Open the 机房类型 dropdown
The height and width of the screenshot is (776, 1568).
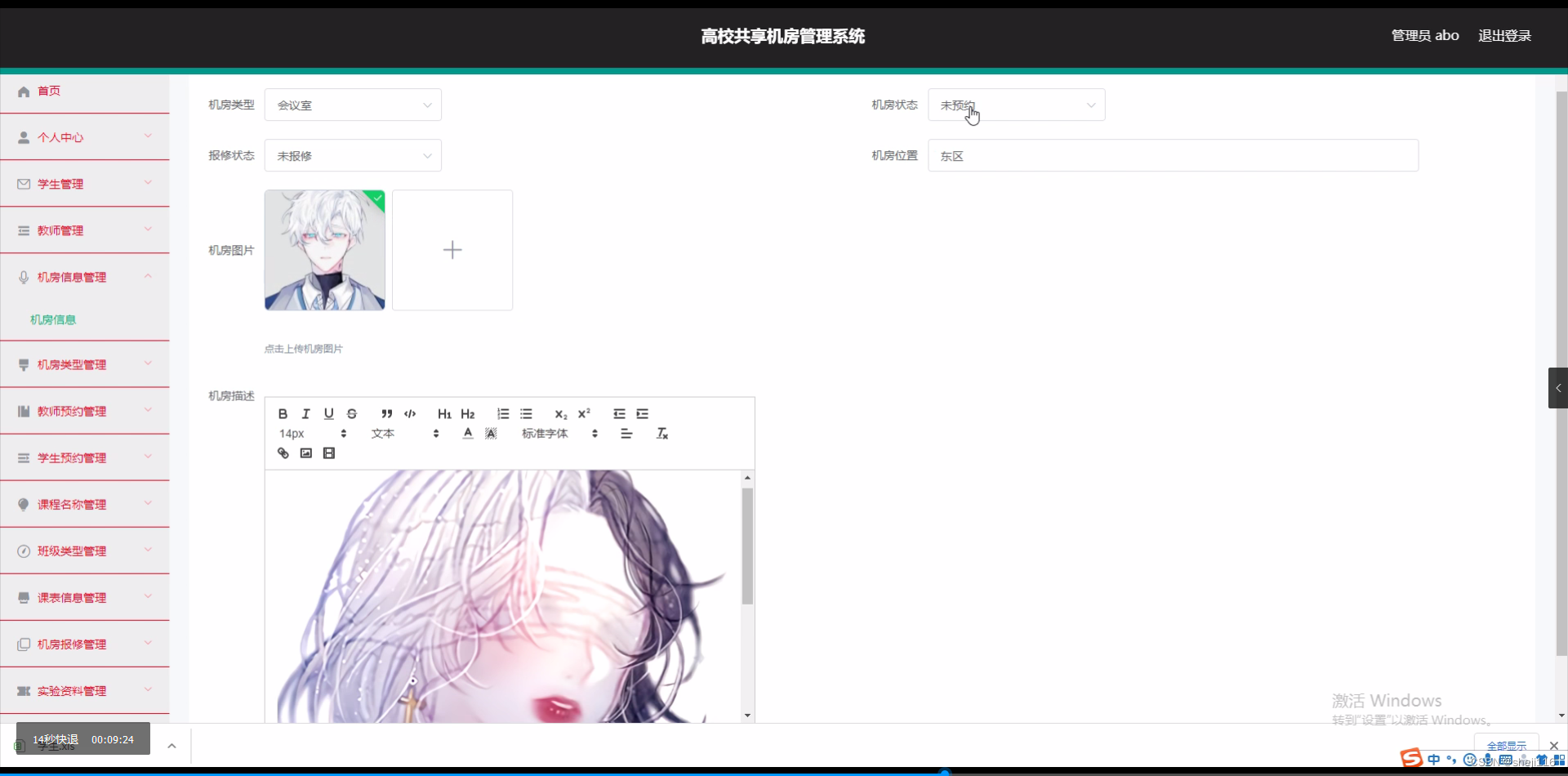point(352,105)
